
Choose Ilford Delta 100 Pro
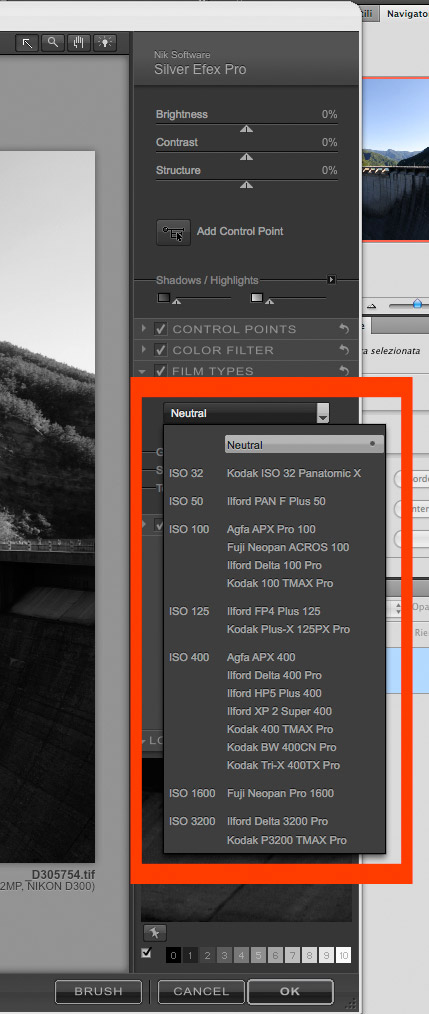pyautogui.click(x=274, y=565)
